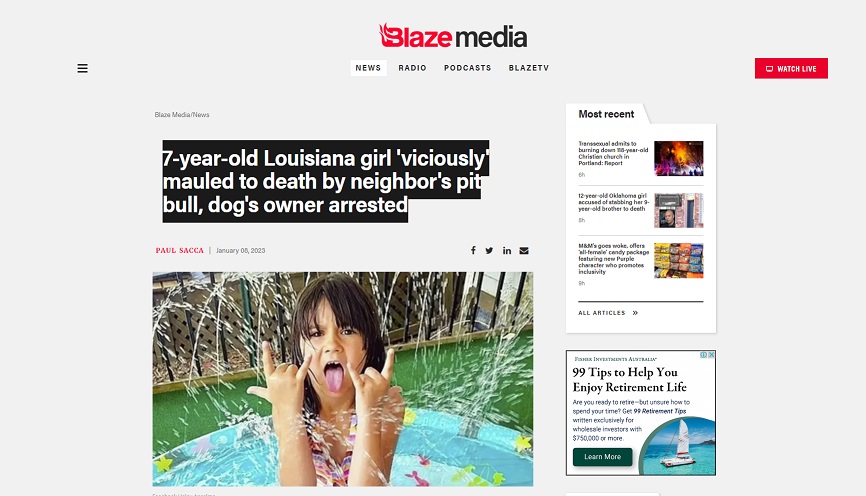
Task: Share article via LinkedIn icon
Action: tap(506, 251)
